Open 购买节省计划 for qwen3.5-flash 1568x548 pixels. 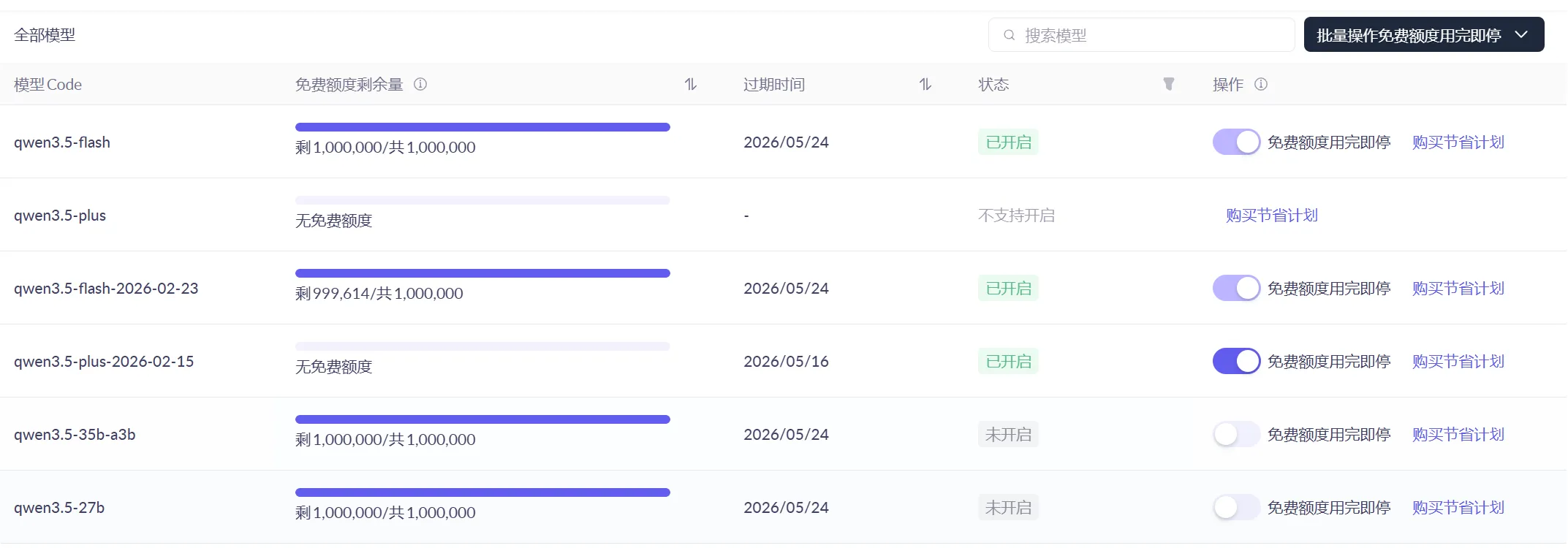pos(1458,142)
